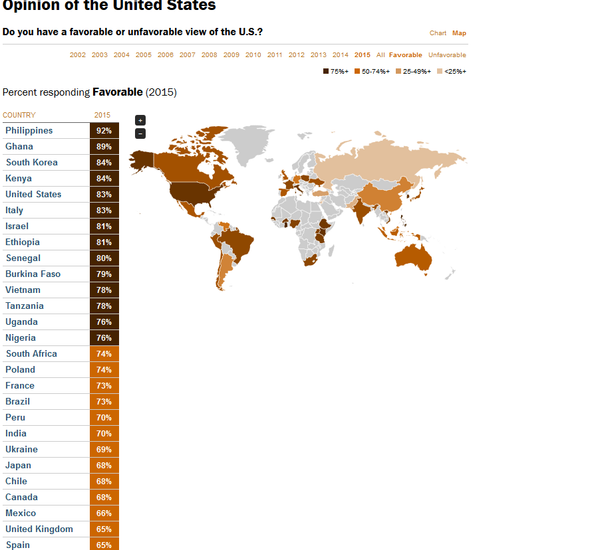Open Canada country link

tap(21, 497)
